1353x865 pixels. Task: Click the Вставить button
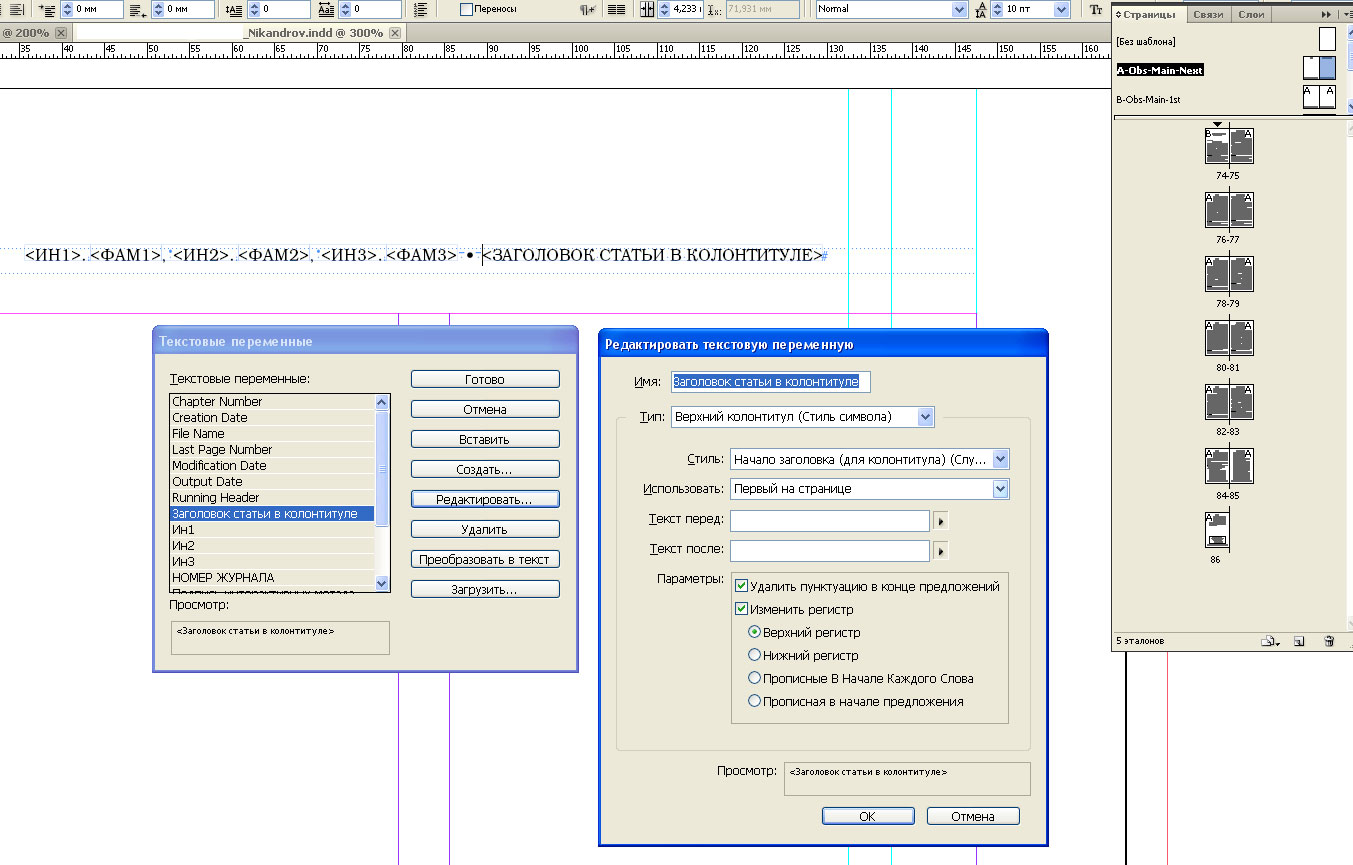pyautogui.click(x=485, y=440)
